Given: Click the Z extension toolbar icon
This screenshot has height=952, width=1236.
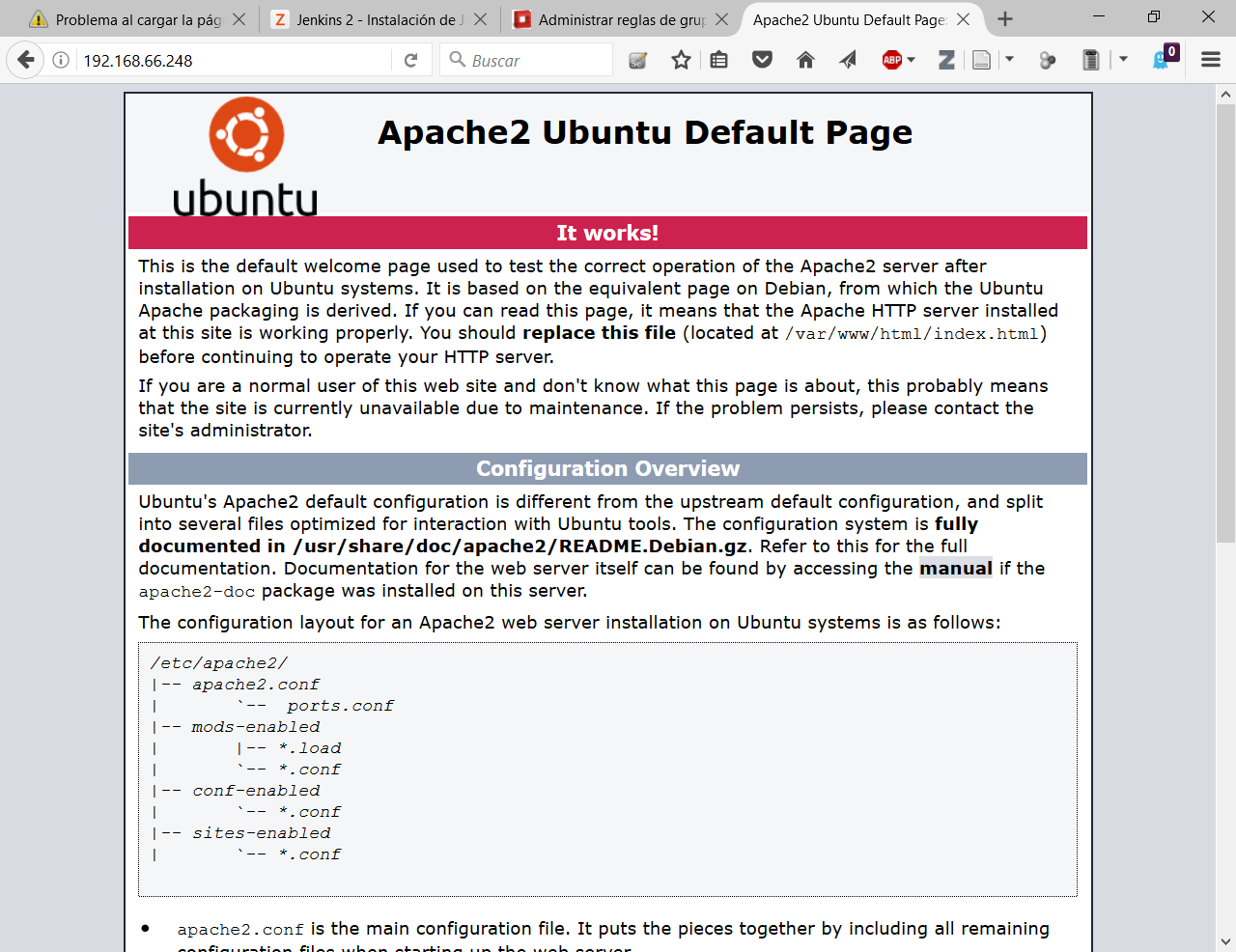Looking at the screenshot, I should pos(946,60).
